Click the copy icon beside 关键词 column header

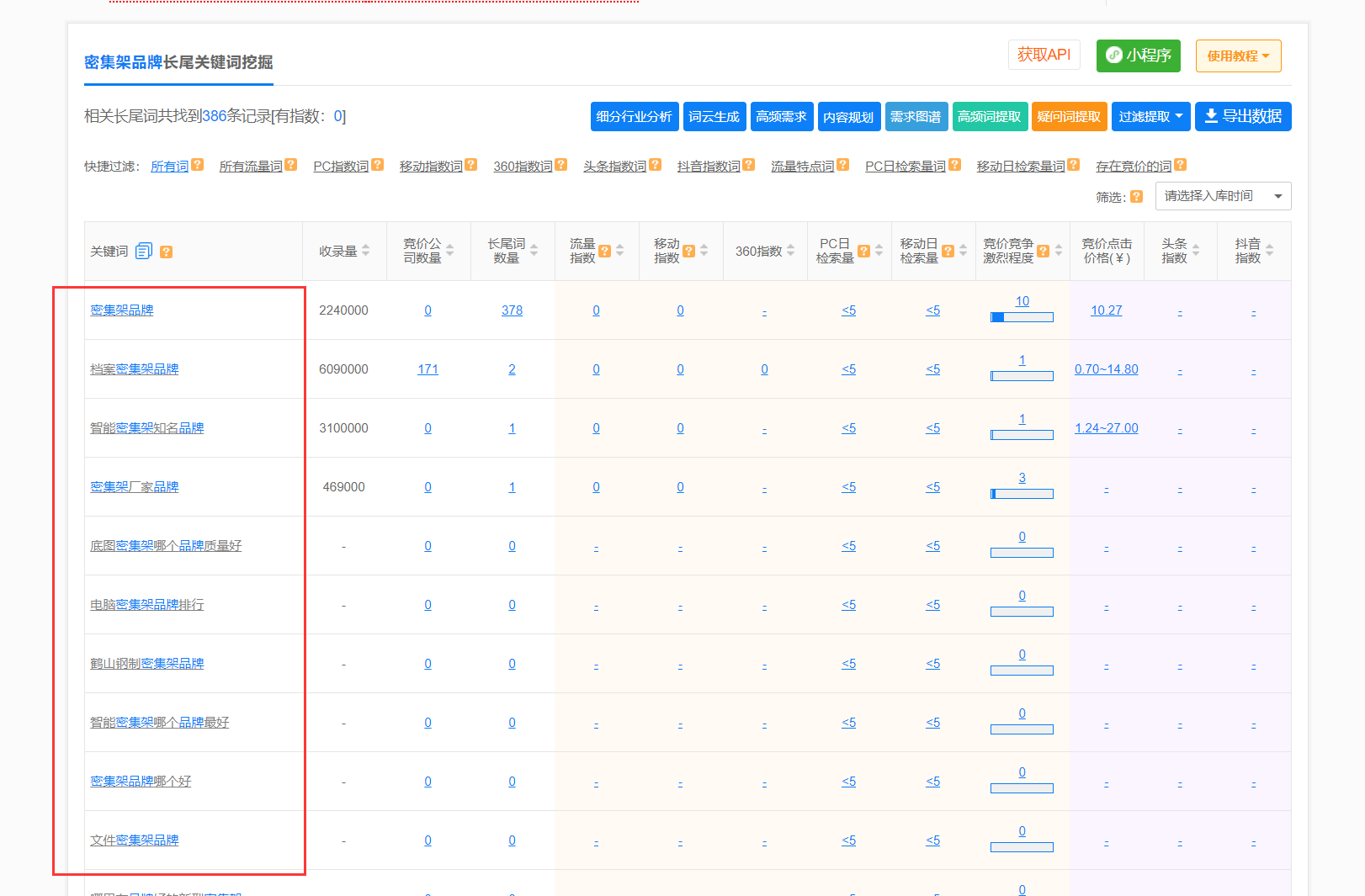click(x=145, y=251)
